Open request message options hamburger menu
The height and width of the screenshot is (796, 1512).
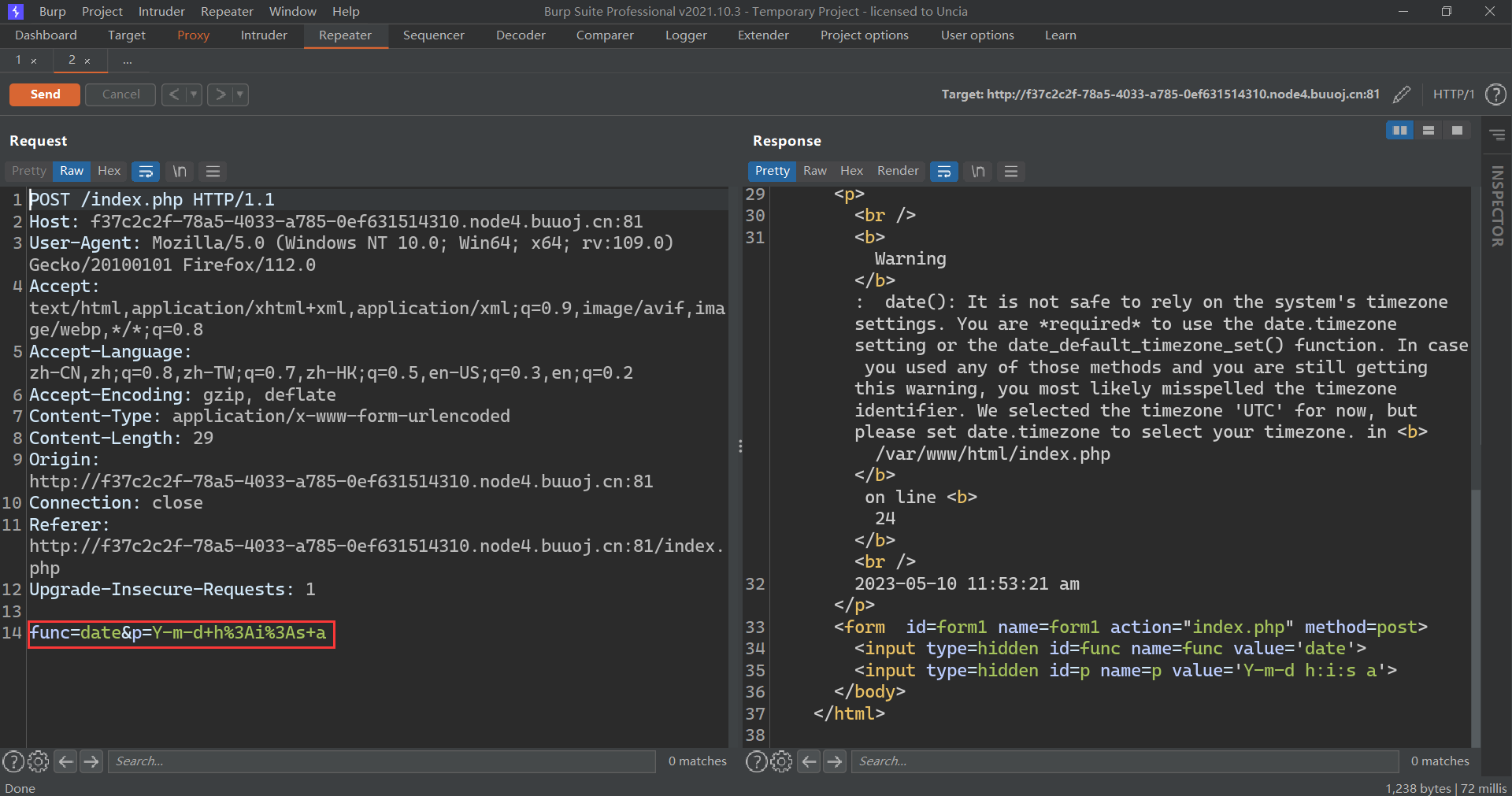coord(213,172)
